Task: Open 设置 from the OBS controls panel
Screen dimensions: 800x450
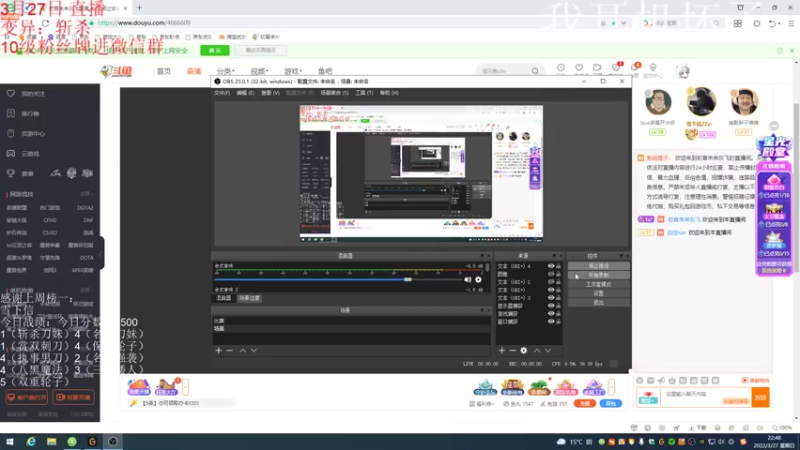Action: [598, 293]
